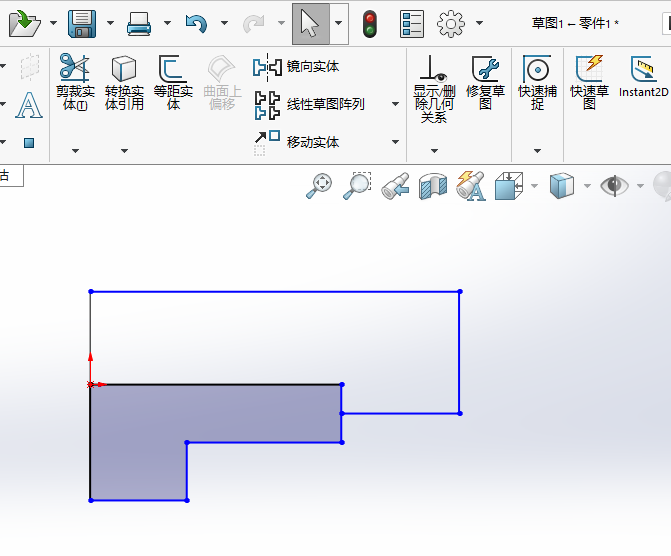
Task: Expand the 剪裁实体 dropdown arrow
Action: click(x=75, y=151)
